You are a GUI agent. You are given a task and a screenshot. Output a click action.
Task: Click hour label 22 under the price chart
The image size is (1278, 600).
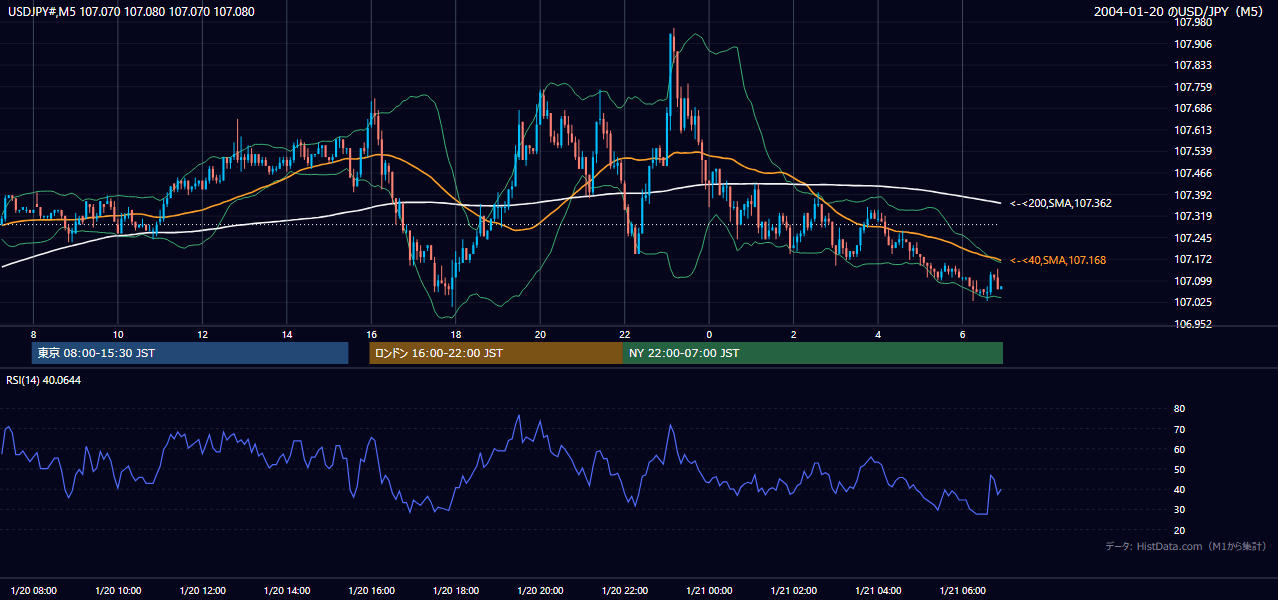pos(625,334)
